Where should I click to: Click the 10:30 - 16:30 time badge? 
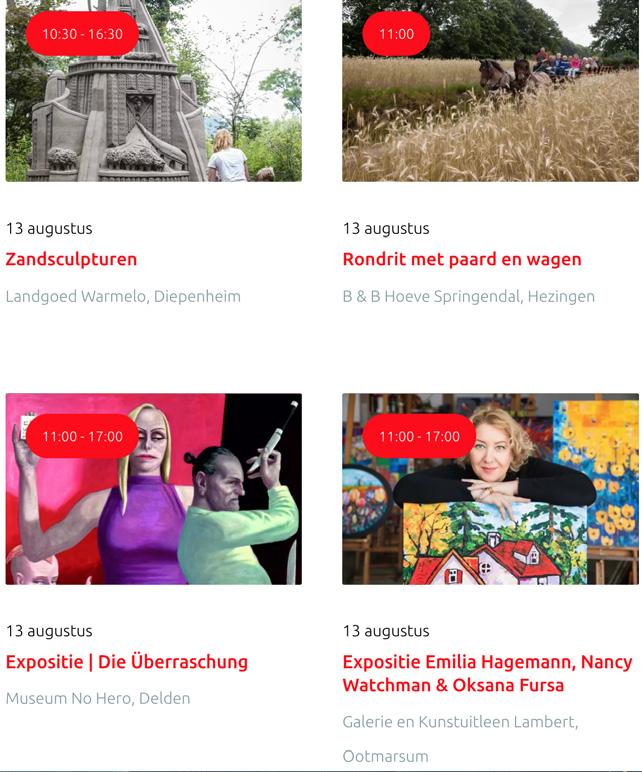pos(82,34)
